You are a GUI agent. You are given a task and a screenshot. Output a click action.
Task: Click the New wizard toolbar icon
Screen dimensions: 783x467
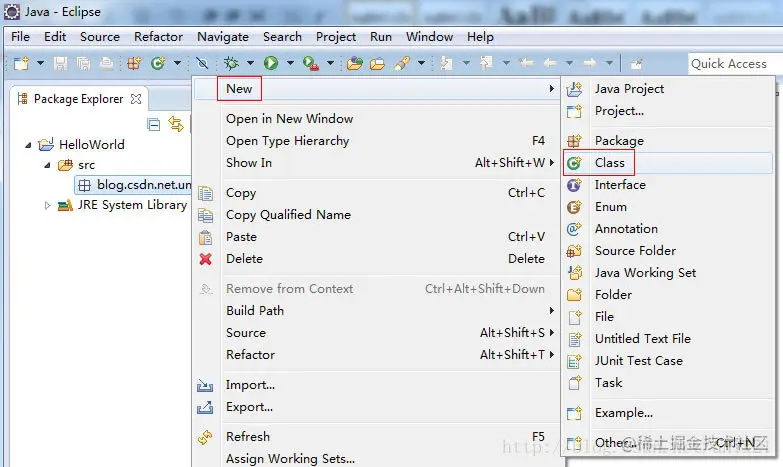click(21, 63)
